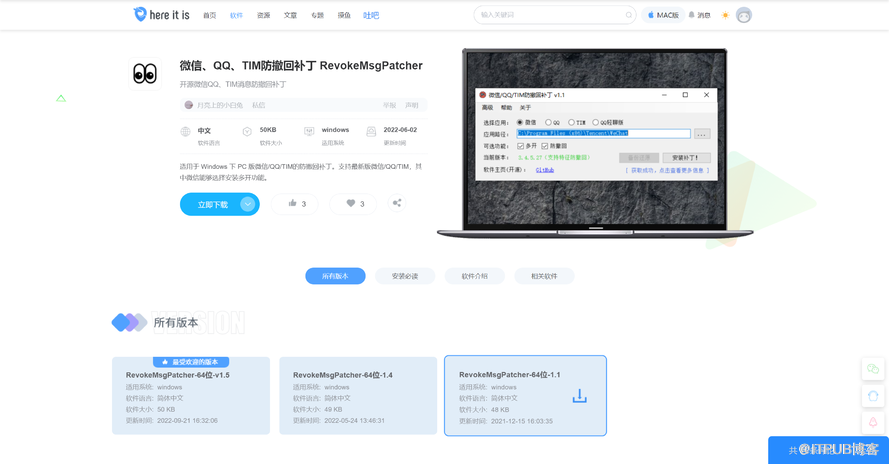The width and height of the screenshot is (889, 464).
Task: Click the 50KB file size icon
Action: point(247,132)
